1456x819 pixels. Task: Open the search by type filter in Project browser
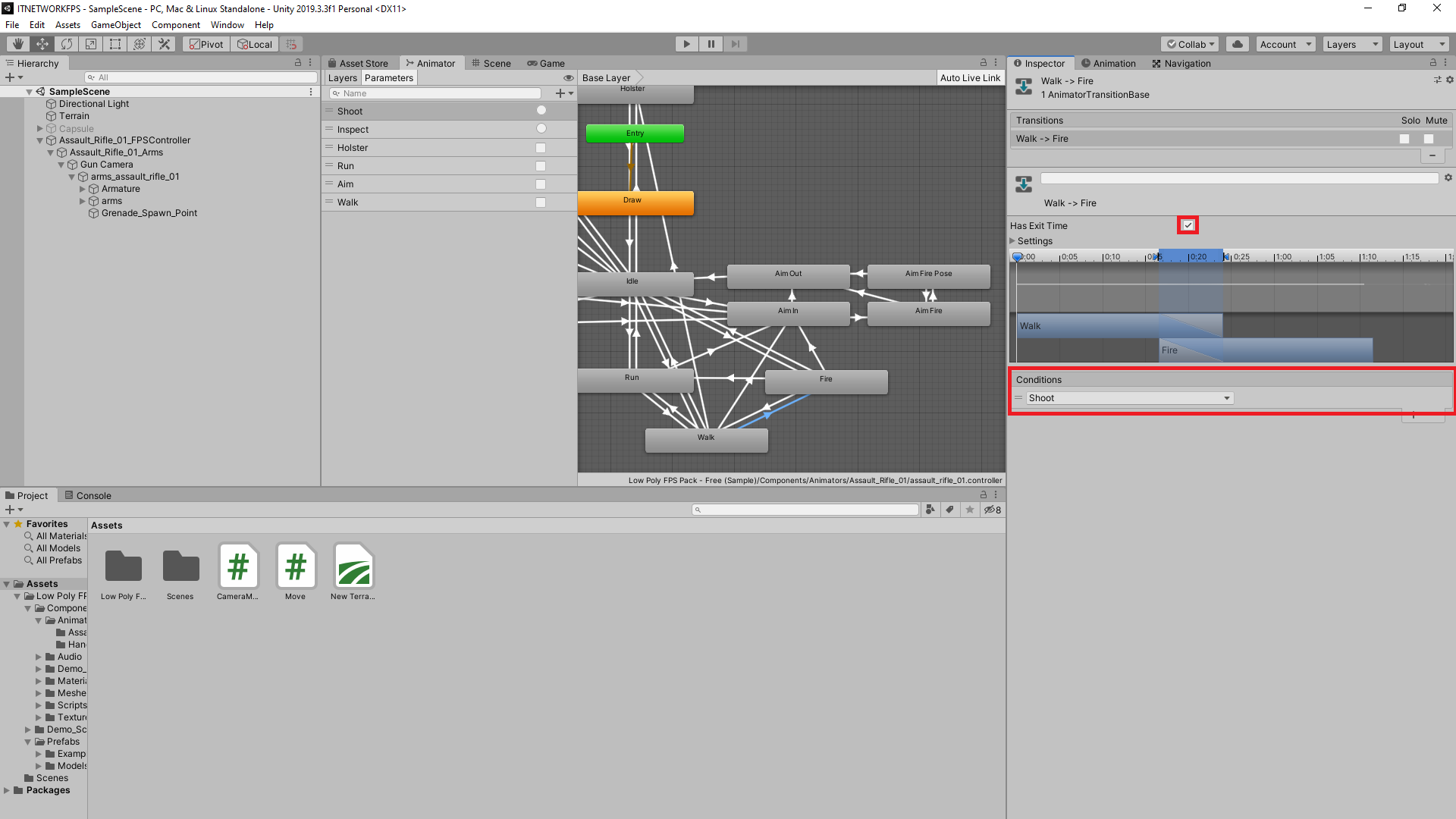click(931, 509)
